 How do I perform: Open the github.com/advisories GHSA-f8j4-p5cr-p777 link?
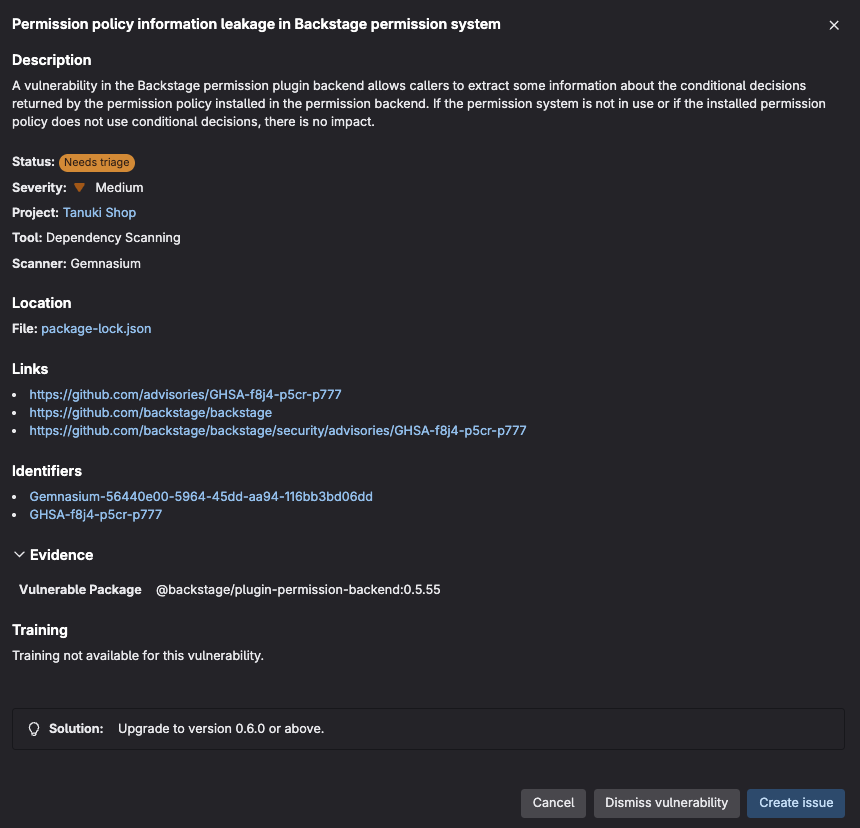[x=185, y=394]
